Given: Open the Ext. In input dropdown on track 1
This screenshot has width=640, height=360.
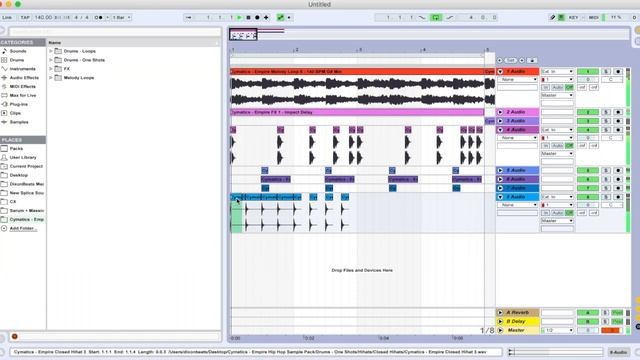Looking at the screenshot, I should click(x=557, y=71).
